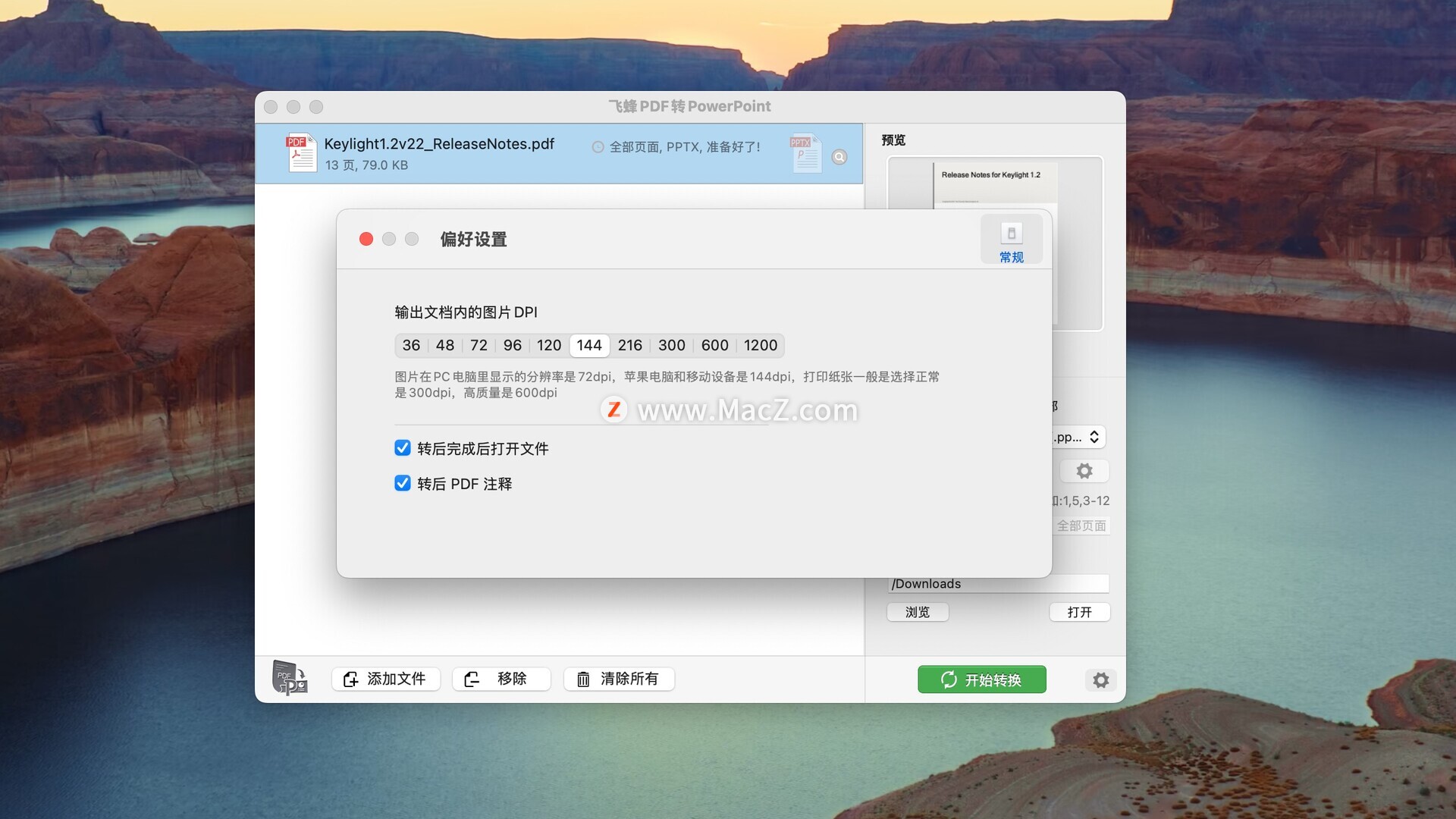Click the /Downloads output path field
The image size is (1456, 819).
[x=998, y=583]
